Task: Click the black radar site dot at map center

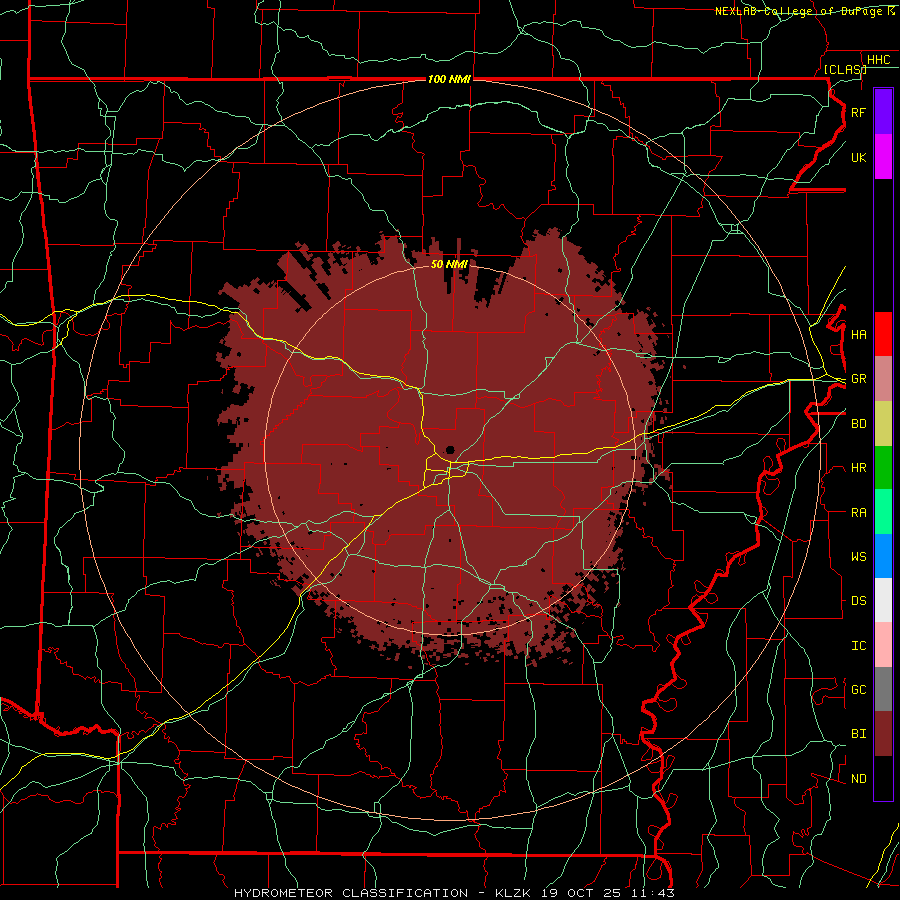Action: point(450,450)
